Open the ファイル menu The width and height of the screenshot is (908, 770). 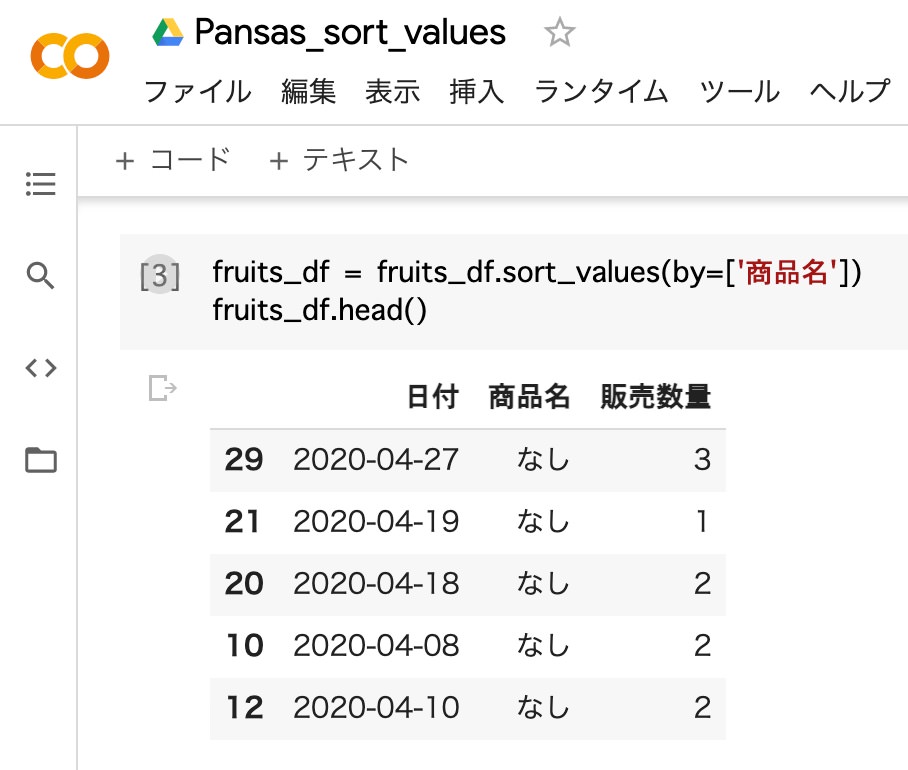click(197, 91)
